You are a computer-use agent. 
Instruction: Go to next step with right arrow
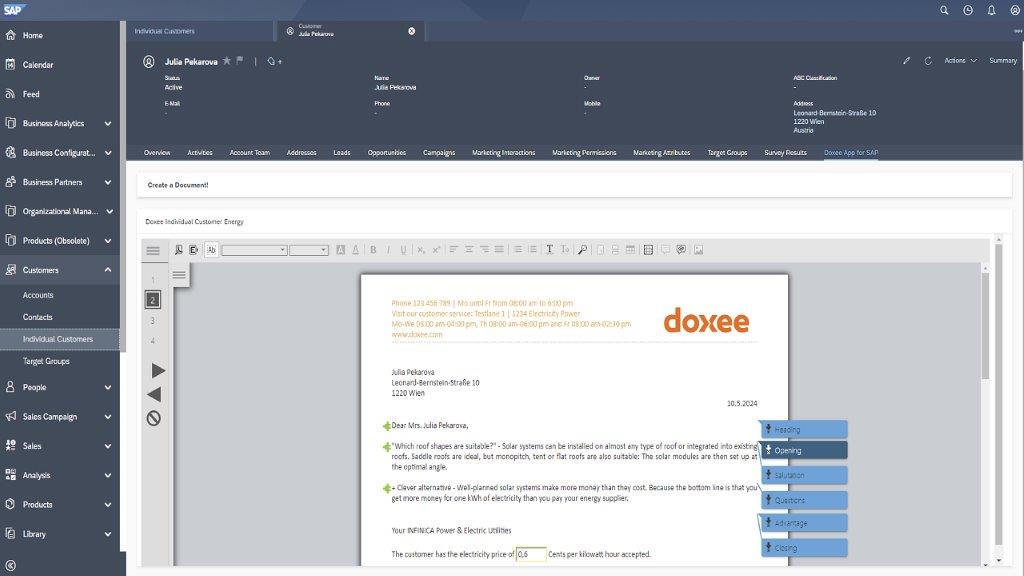click(157, 371)
